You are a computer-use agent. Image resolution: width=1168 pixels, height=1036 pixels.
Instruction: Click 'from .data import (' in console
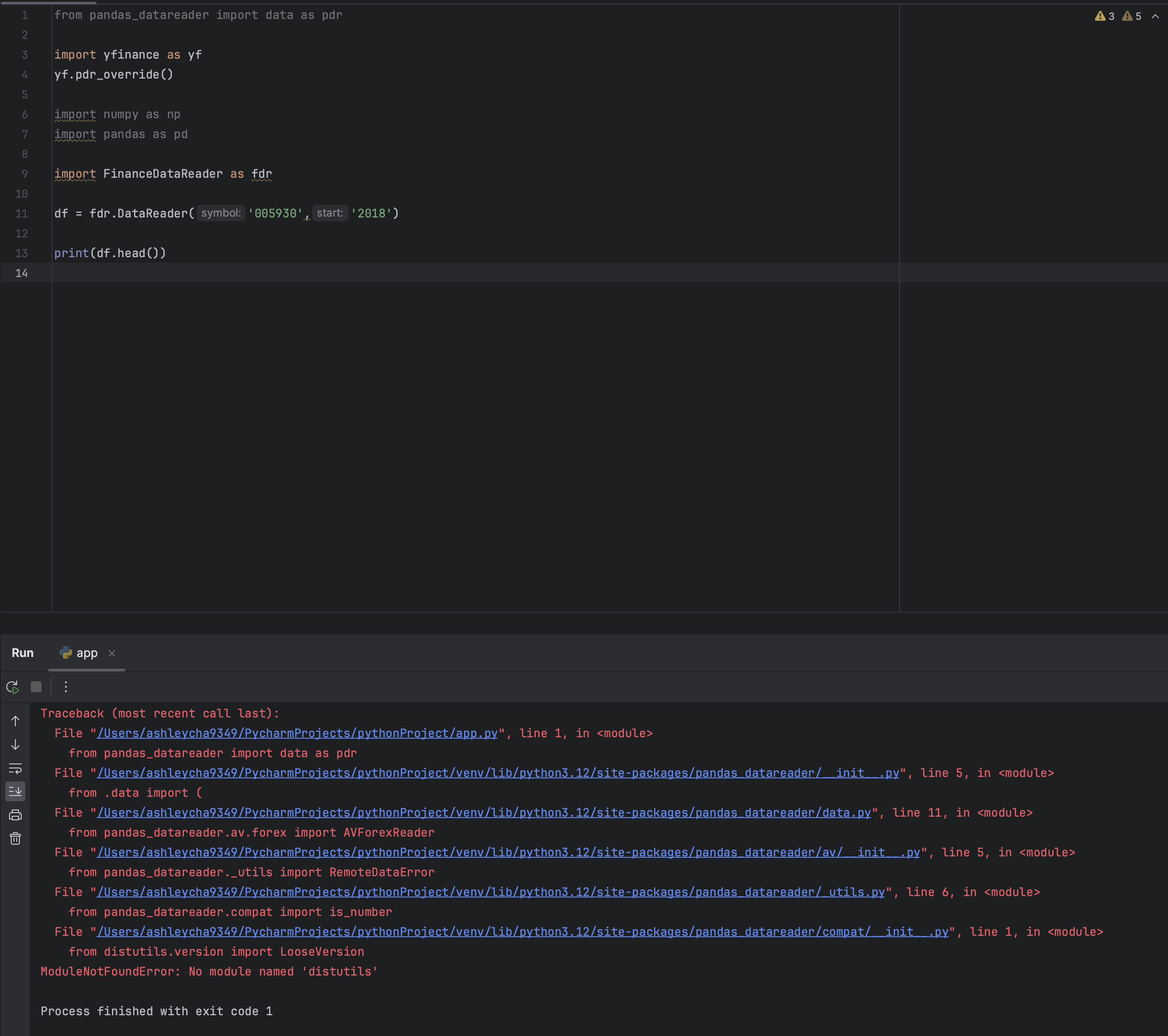135,793
